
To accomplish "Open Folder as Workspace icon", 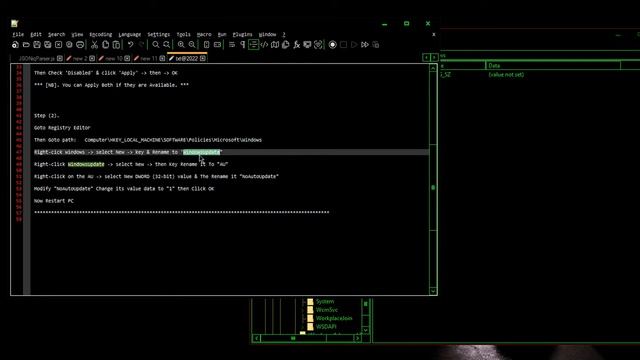I will click(307, 44).
